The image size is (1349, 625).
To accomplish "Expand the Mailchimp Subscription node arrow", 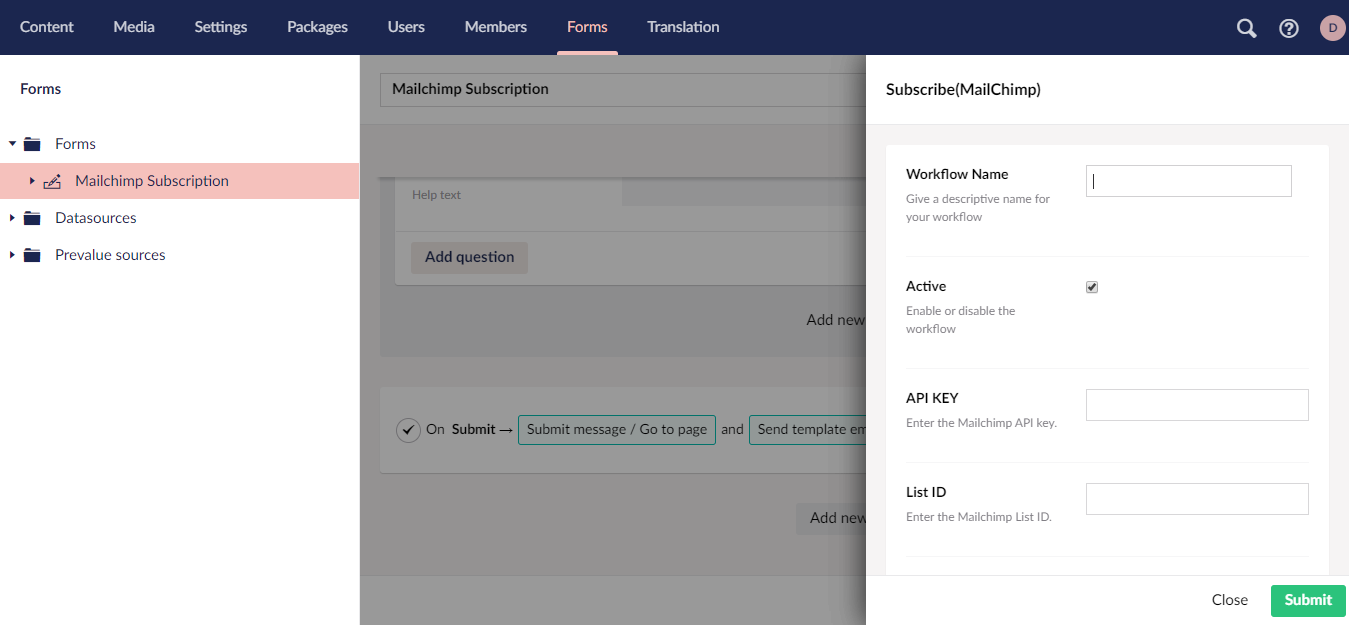I will tap(32, 181).
